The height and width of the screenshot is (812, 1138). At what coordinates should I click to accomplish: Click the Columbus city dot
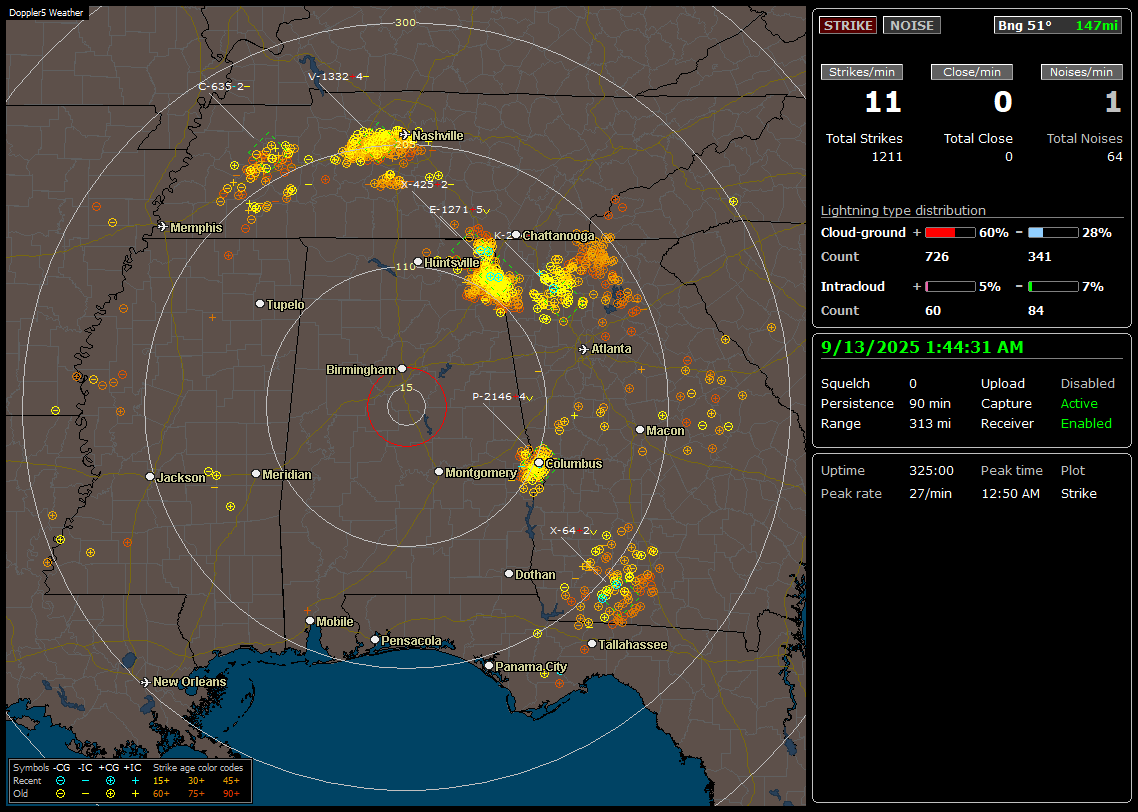click(539, 462)
